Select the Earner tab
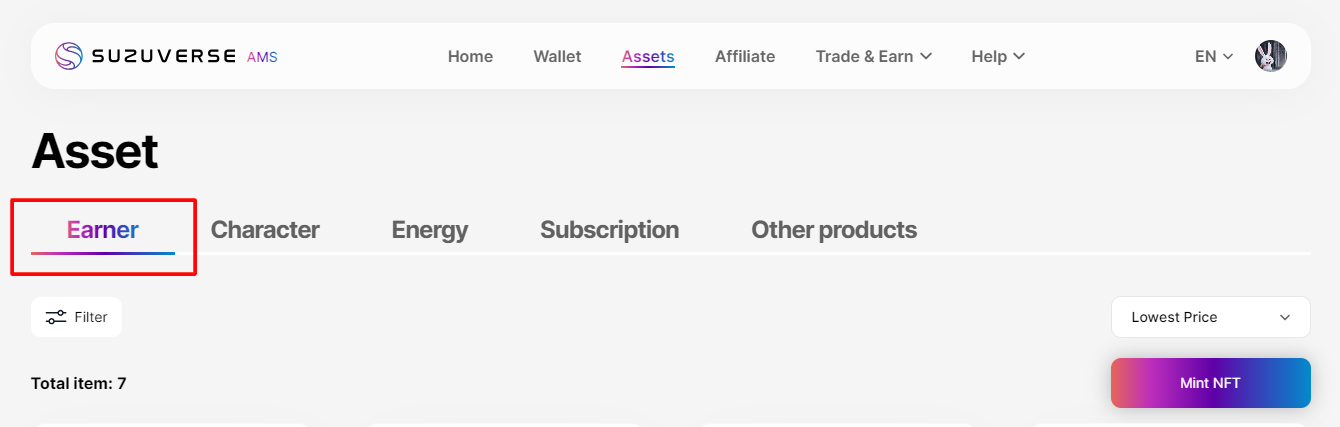 click(103, 230)
